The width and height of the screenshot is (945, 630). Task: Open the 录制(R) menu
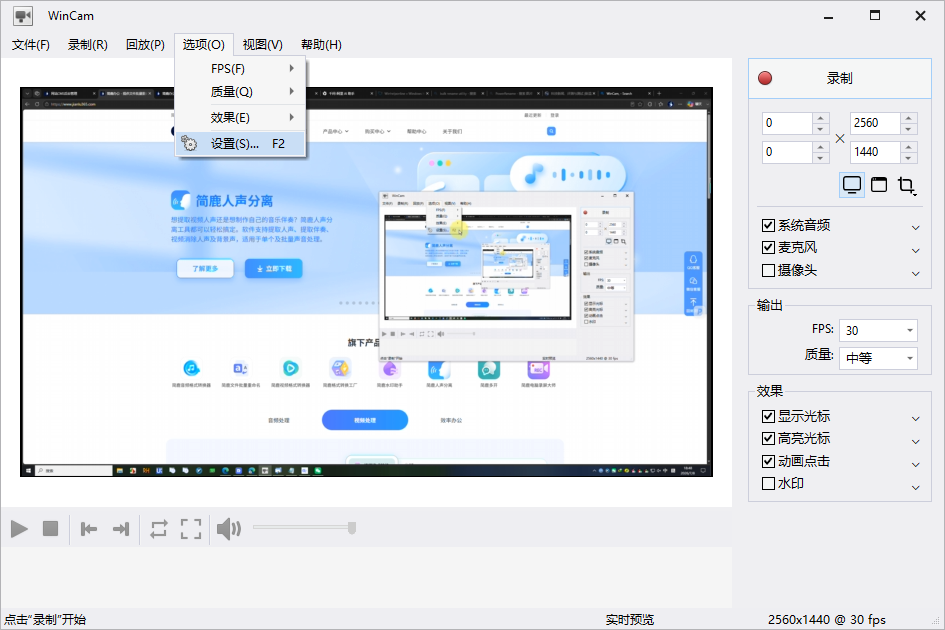(87, 45)
